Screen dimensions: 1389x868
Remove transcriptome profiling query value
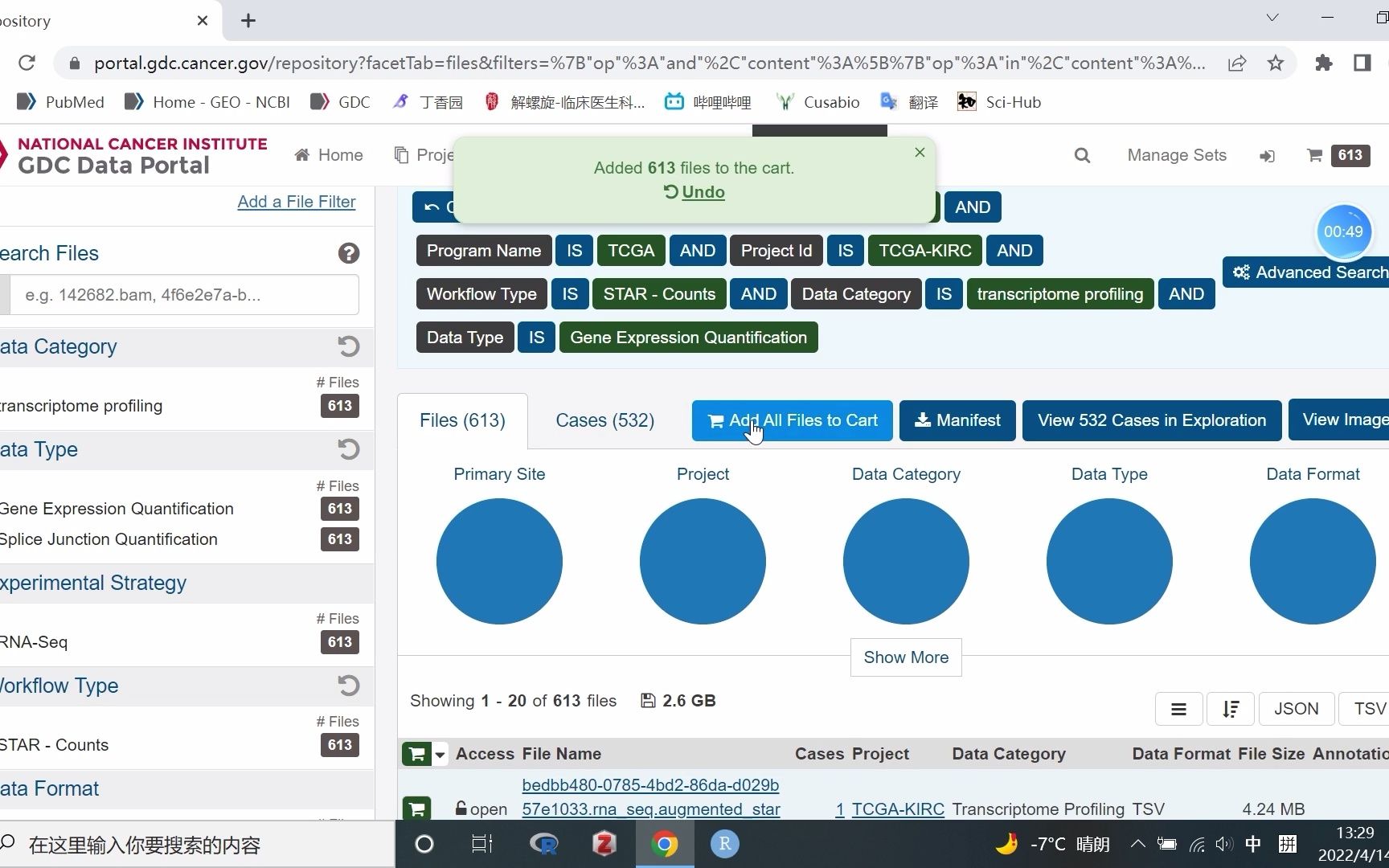(1059, 294)
